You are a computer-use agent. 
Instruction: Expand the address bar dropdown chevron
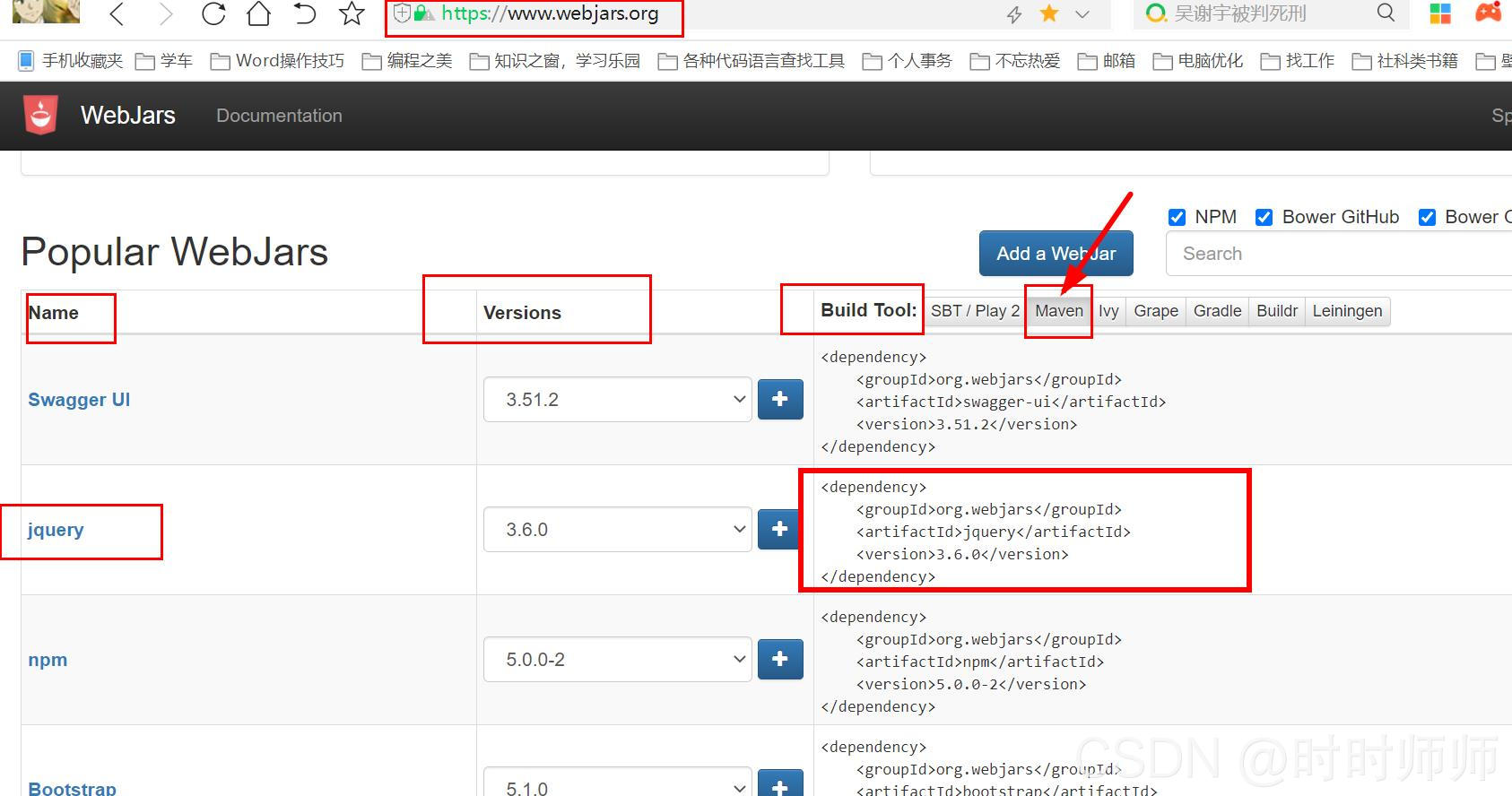click(1082, 14)
